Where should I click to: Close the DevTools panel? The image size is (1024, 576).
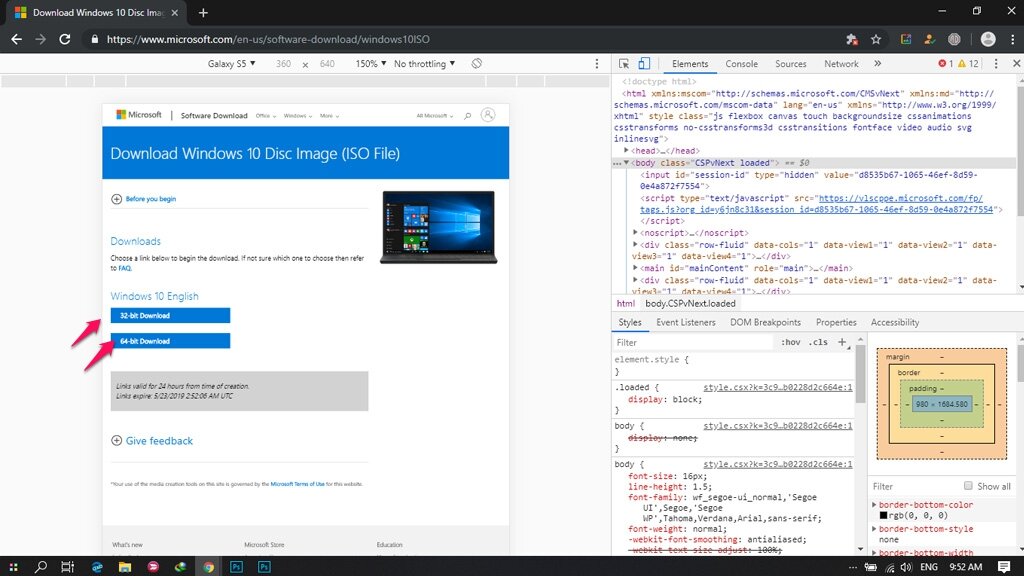pos(1016,63)
